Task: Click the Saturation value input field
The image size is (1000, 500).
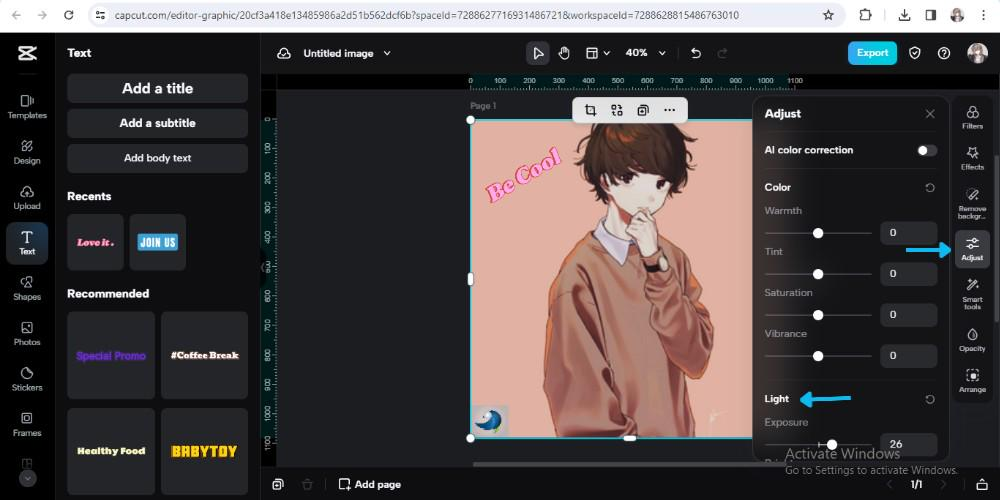Action: click(x=909, y=314)
